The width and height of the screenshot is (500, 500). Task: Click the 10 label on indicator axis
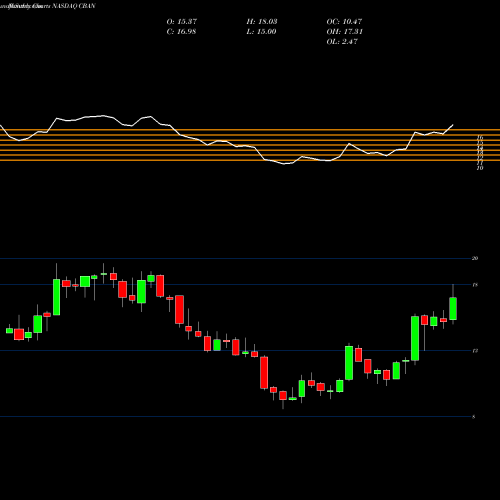480,168
